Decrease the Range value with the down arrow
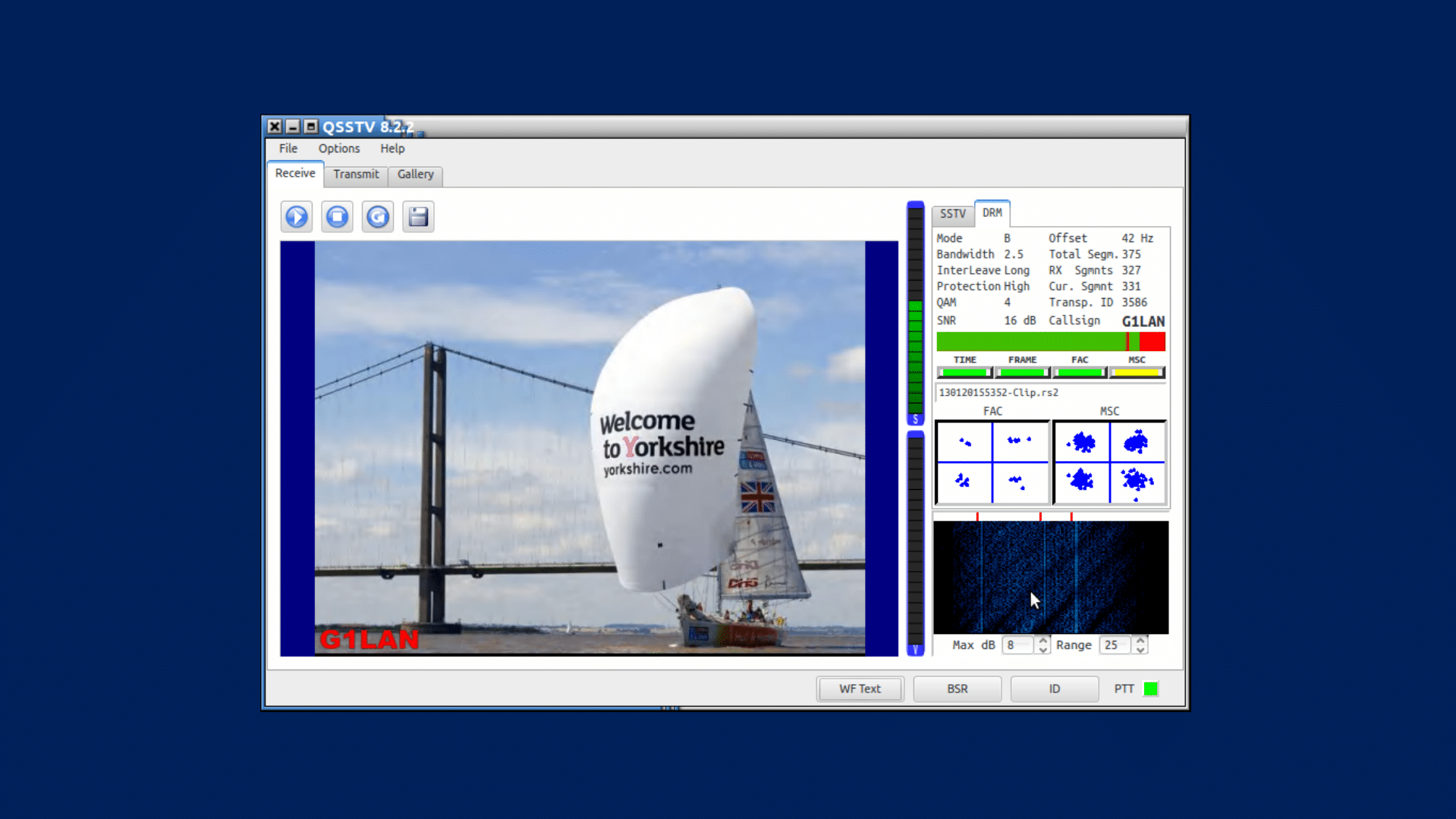This screenshot has width=1456, height=819. (1140, 650)
